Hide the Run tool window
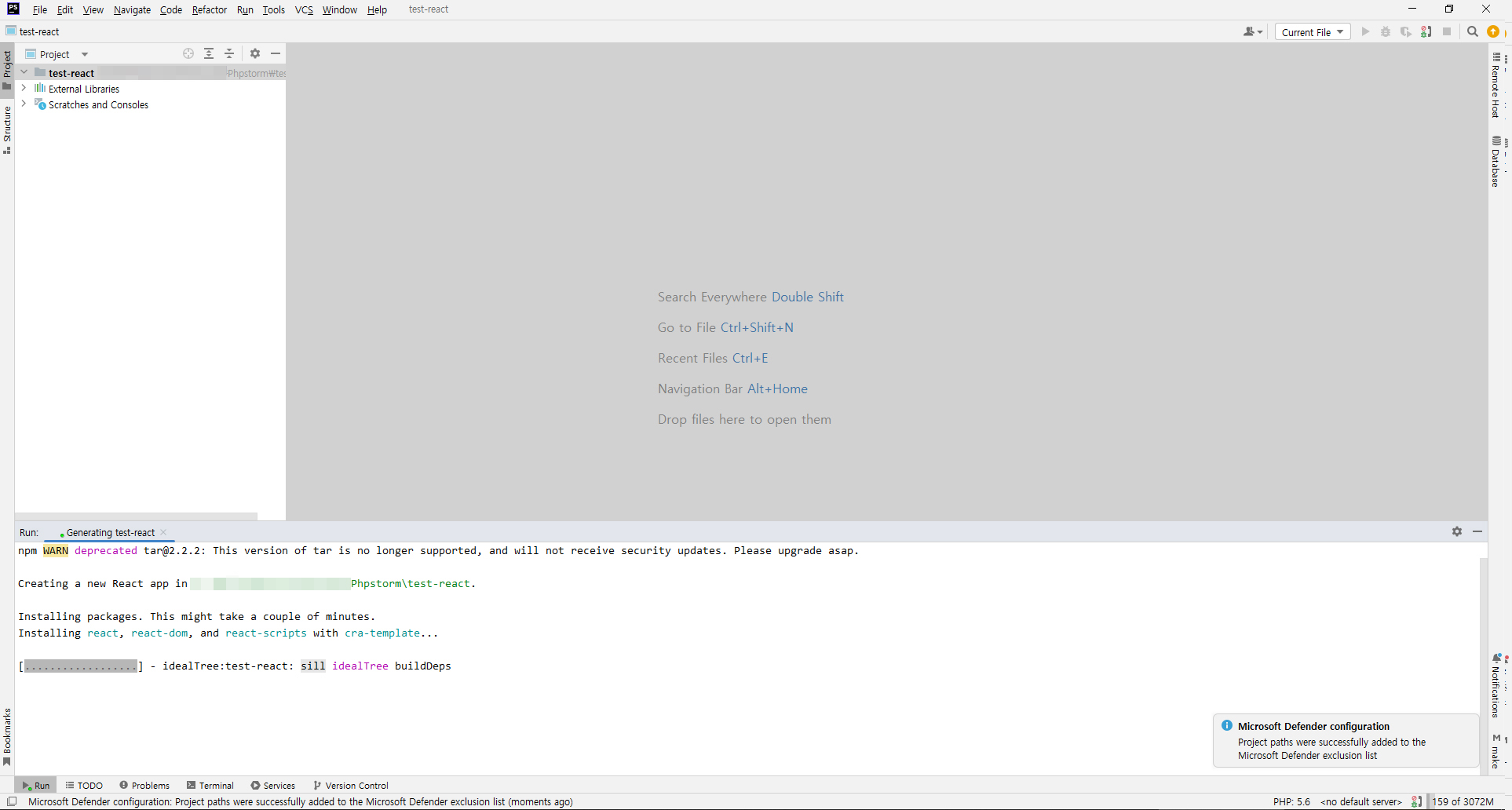Screen dimensions: 1512x810 pyautogui.click(x=1477, y=531)
